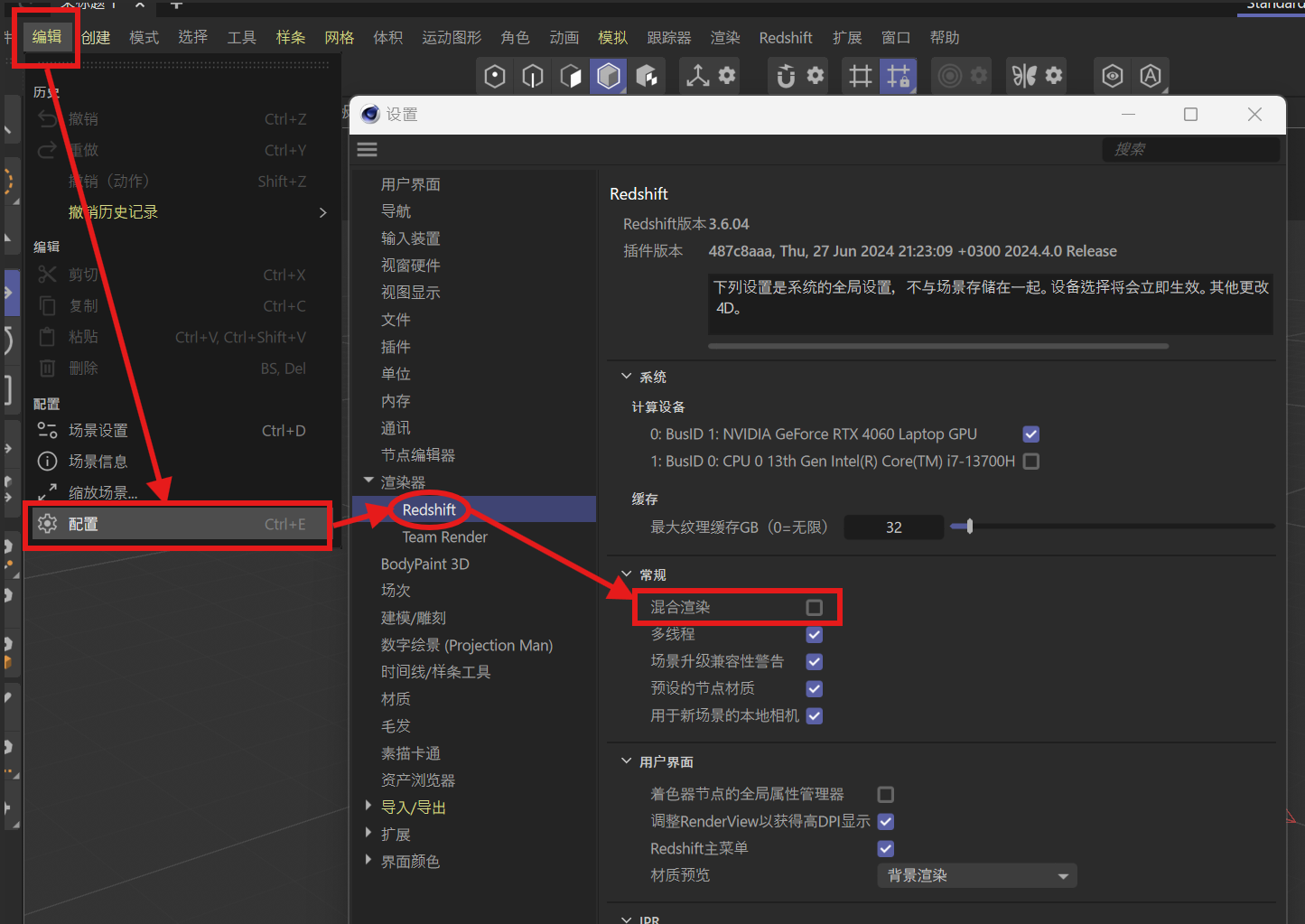
Task: Click the Workplane grid icon
Action: point(861,76)
